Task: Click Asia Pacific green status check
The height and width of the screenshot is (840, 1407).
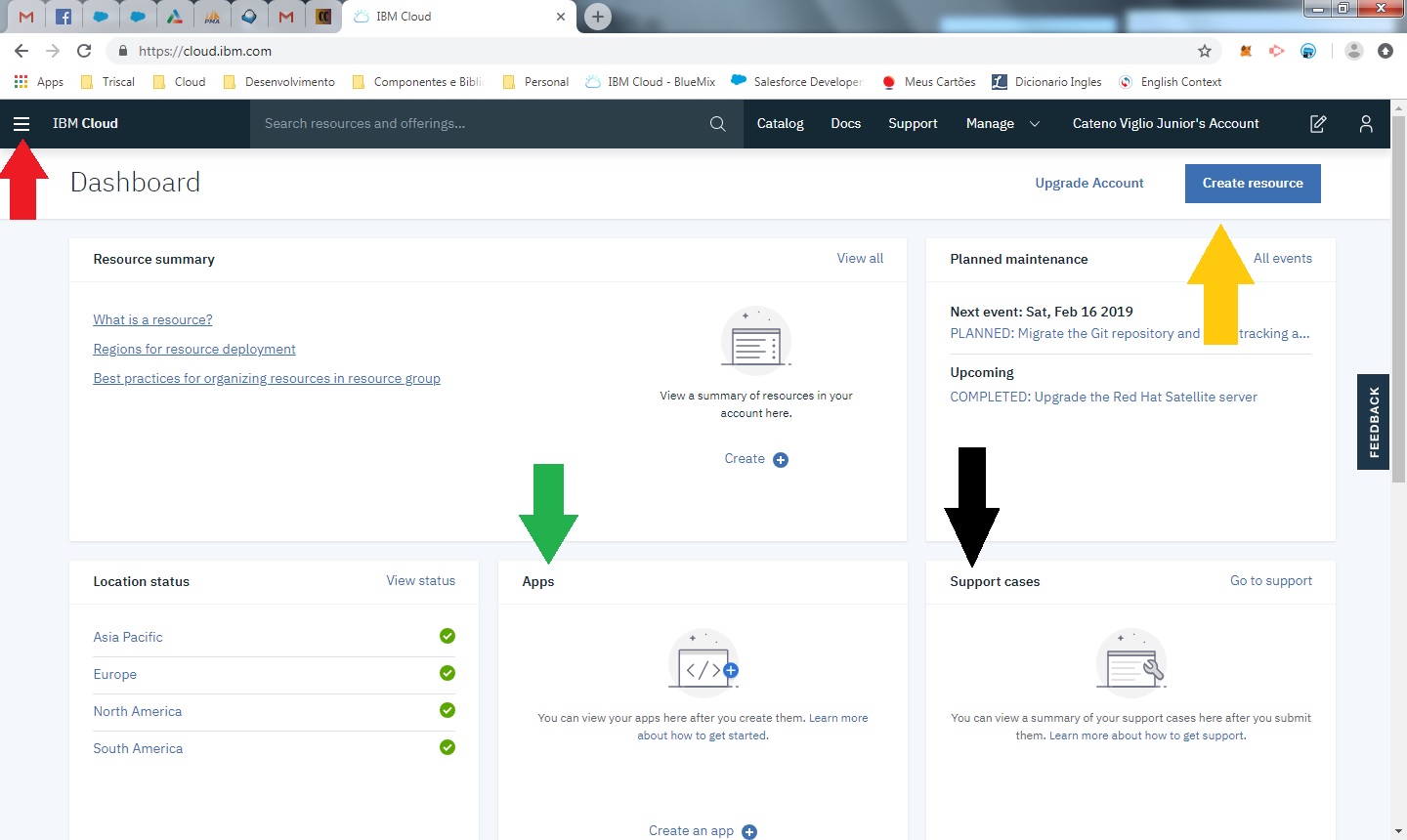Action: (x=448, y=636)
